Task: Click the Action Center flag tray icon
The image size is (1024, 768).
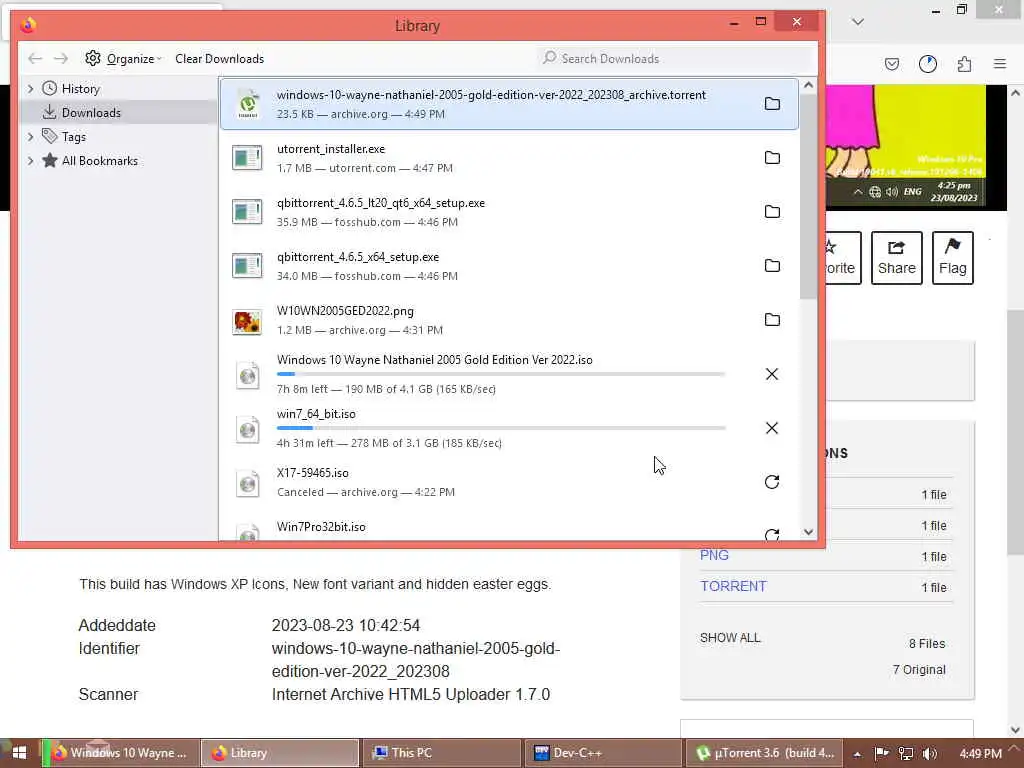Action: click(882, 754)
